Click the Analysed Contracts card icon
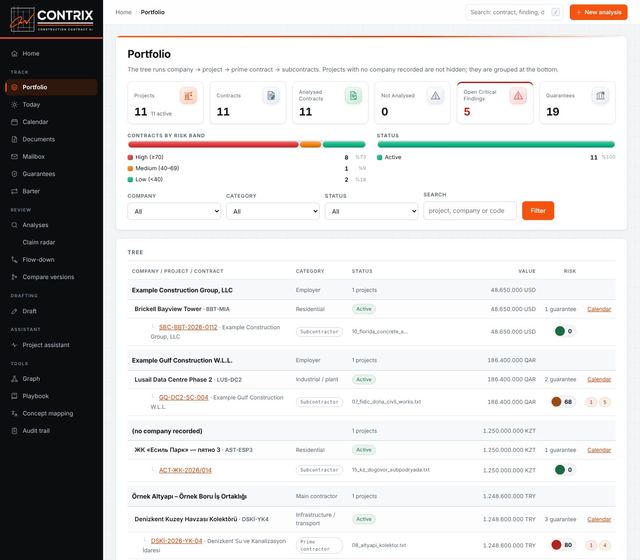This screenshot has height=560, width=640. coord(353,96)
